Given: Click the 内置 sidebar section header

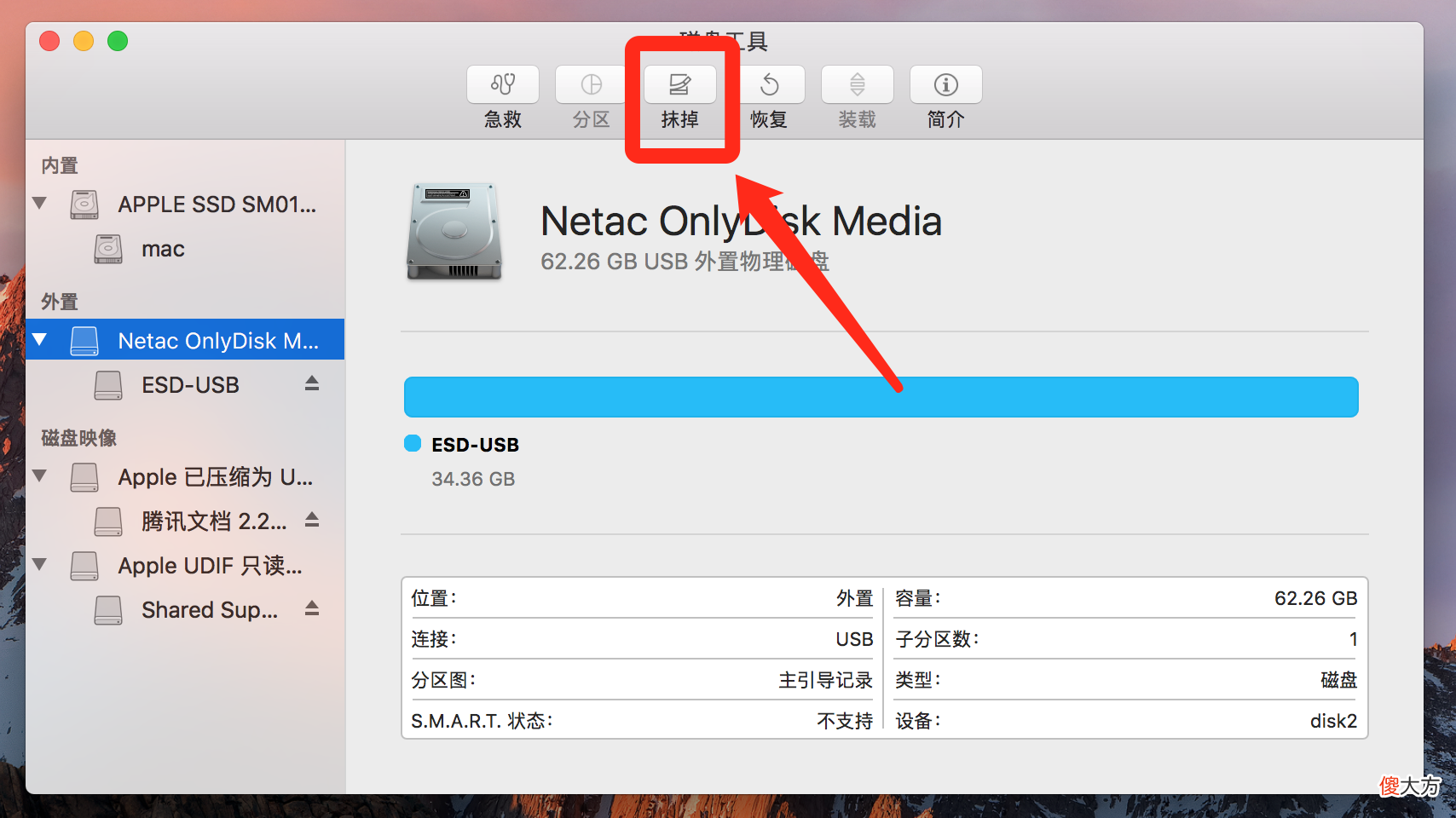Looking at the screenshot, I should click(x=60, y=165).
